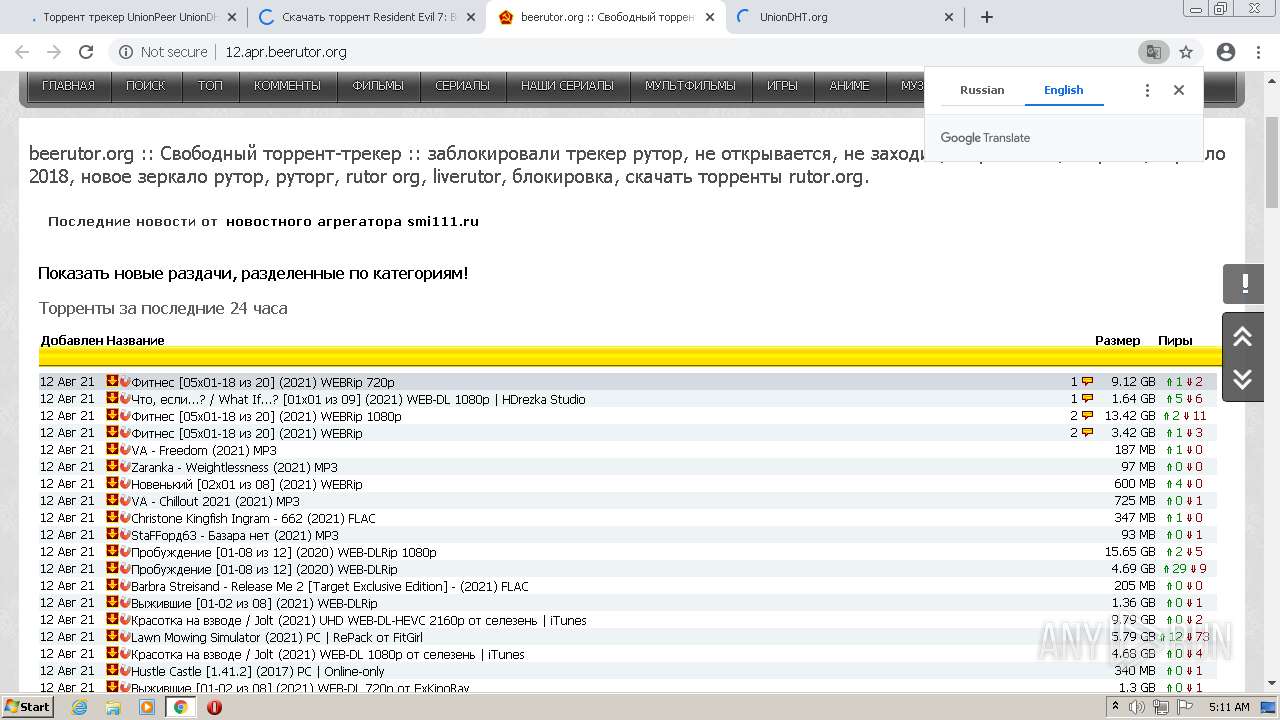1280x720 pixels.
Task: Click Показать новые раздачи, разделенные по категориям
Action: tap(253, 273)
